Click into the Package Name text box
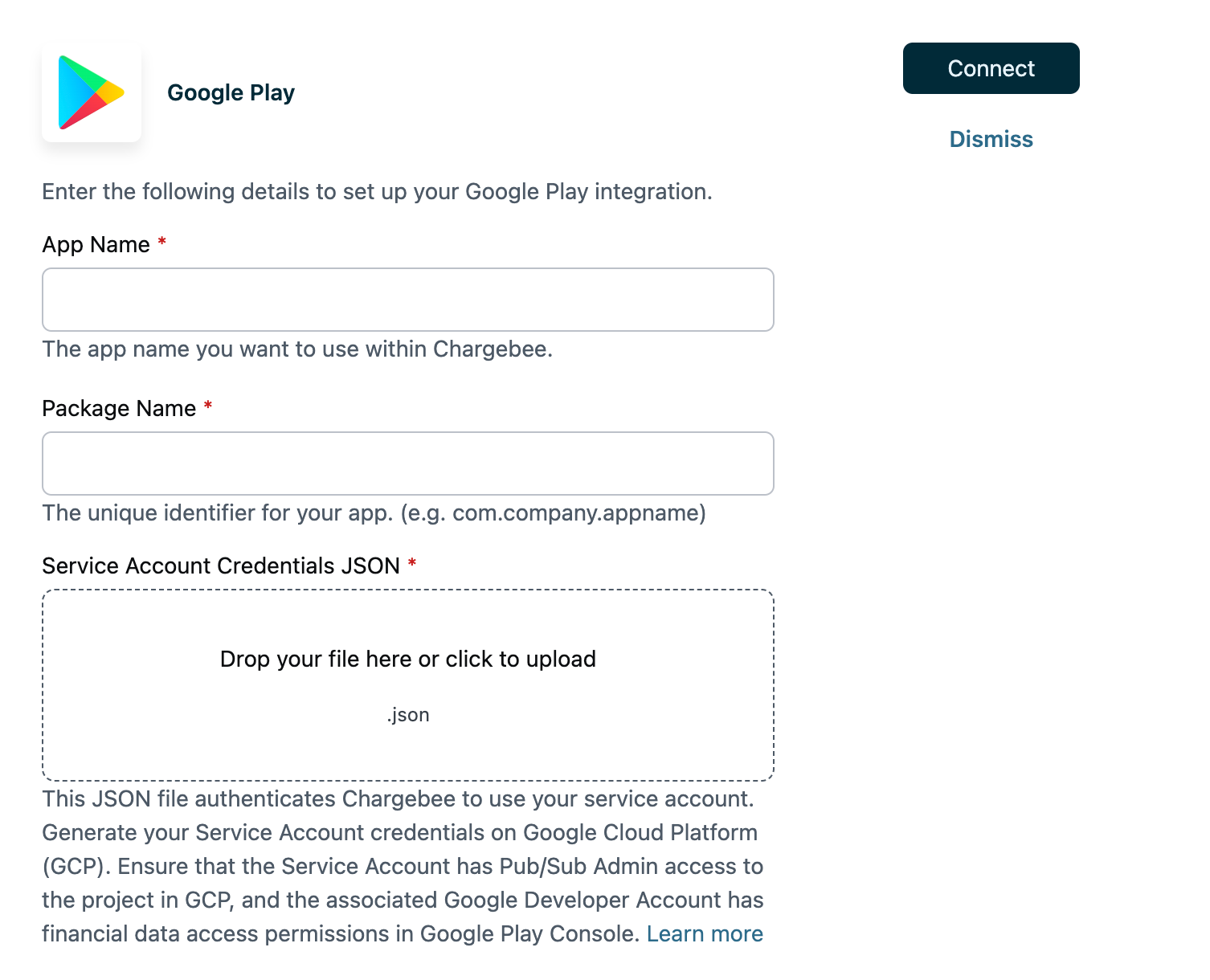The image size is (1210, 980). click(x=407, y=463)
